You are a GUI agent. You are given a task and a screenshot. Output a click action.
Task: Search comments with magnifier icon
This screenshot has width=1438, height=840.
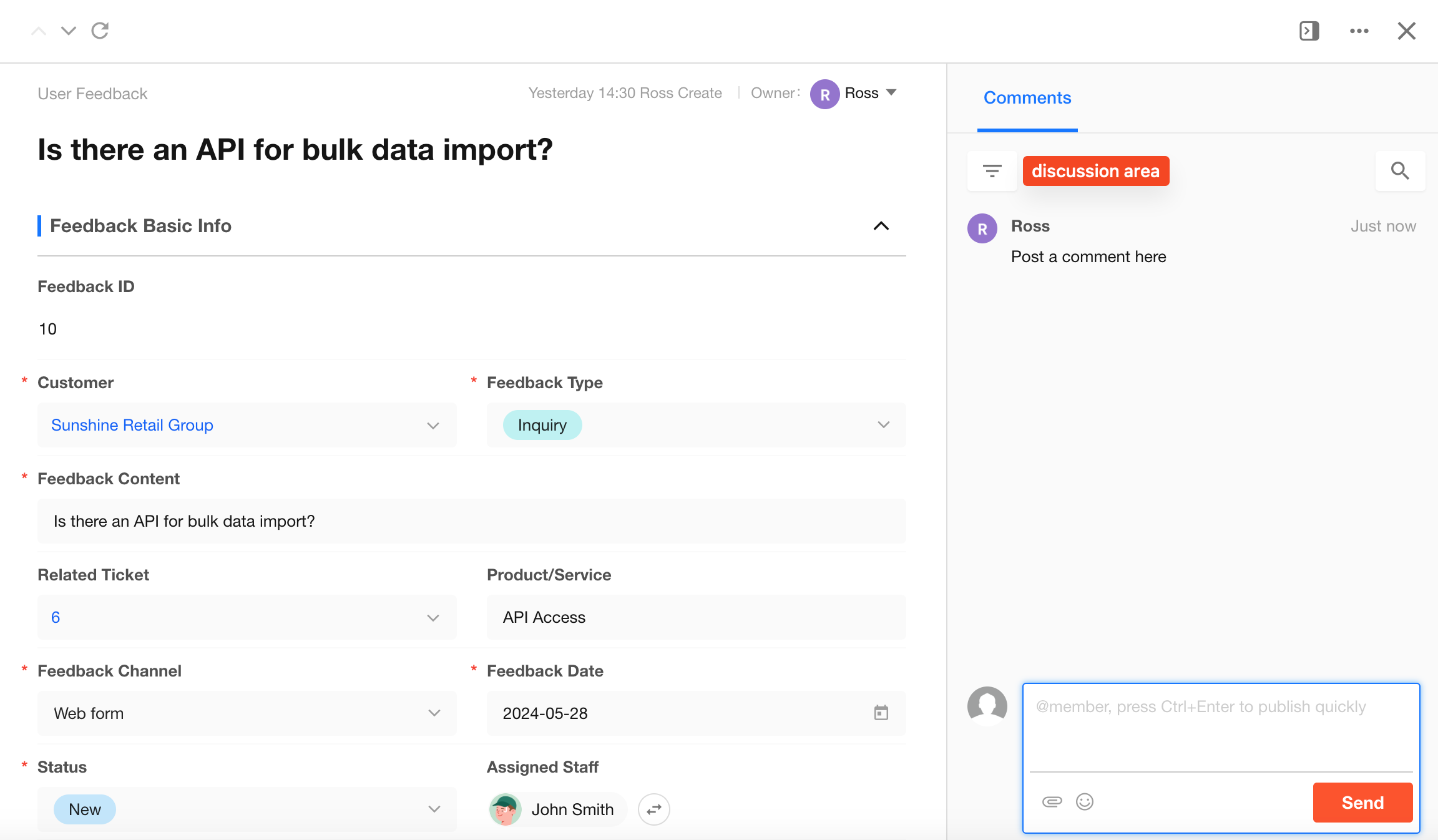click(x=1400, y=171)
